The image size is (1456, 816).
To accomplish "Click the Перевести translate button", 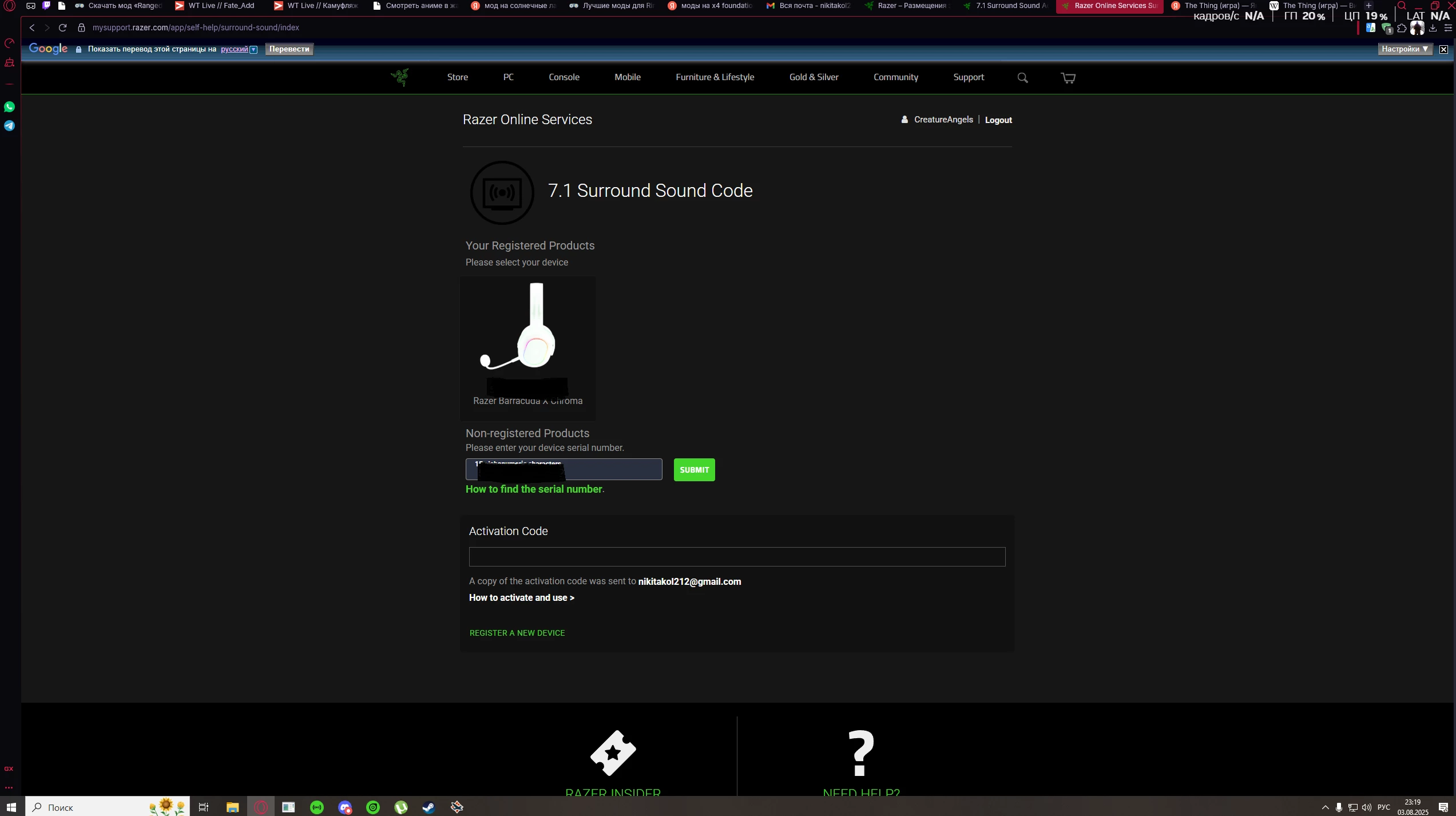I will point(289,49).
